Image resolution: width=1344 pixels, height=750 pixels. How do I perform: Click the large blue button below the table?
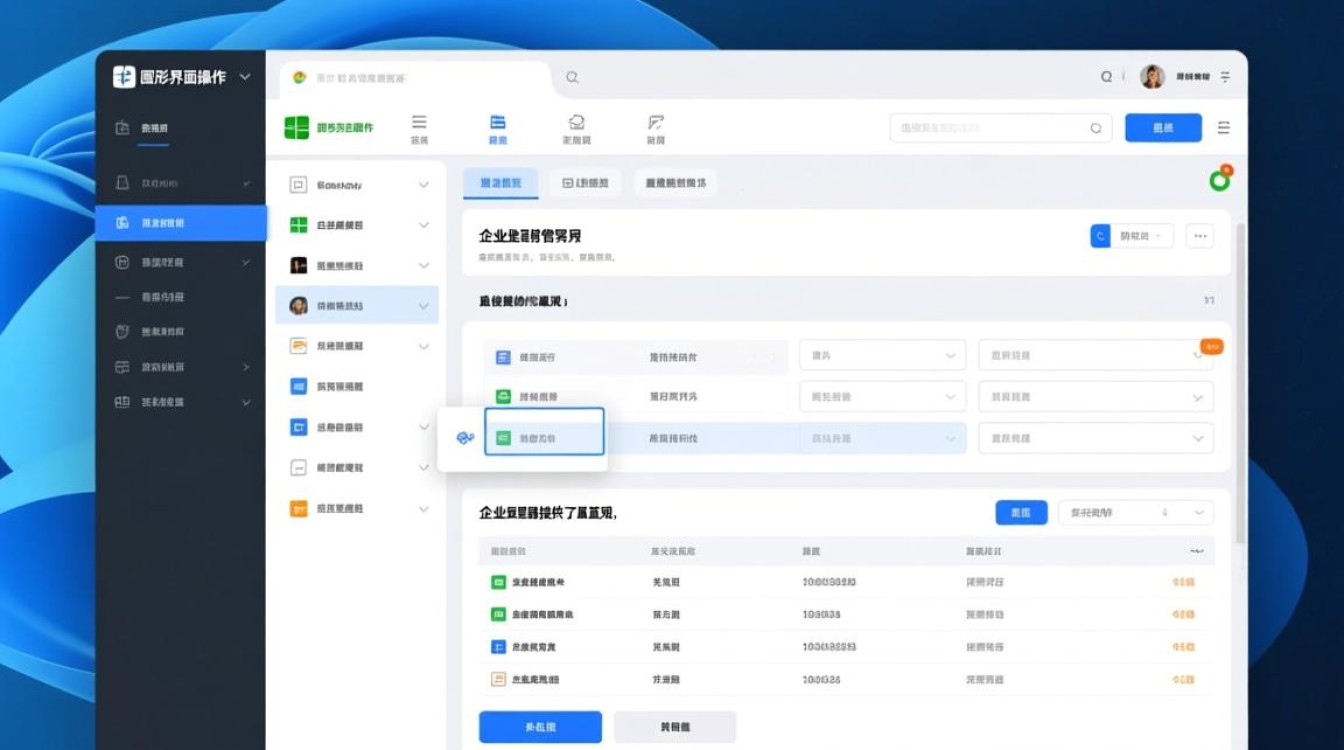pyautogui.click(x=540, y=727)
